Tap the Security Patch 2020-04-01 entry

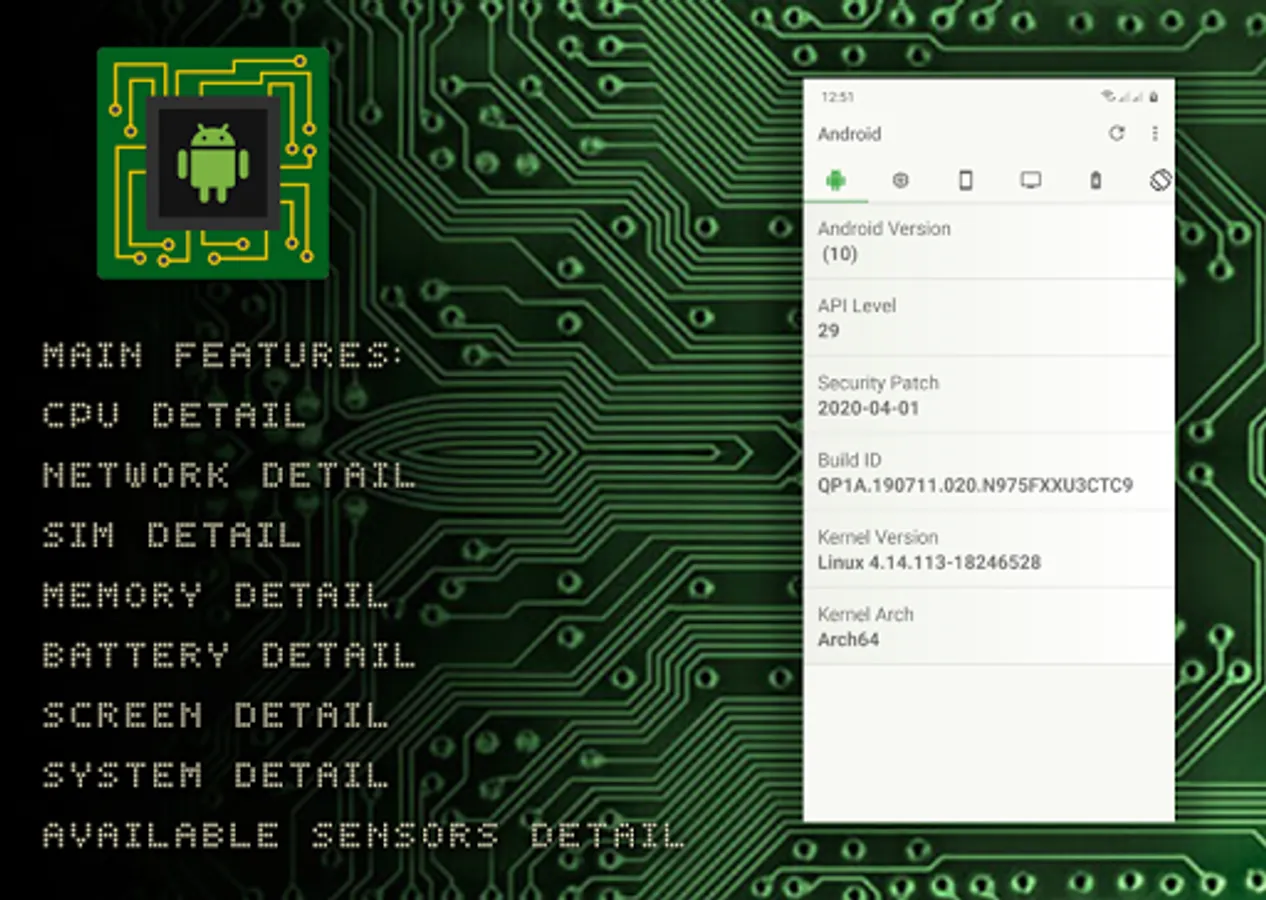point(989,395)
